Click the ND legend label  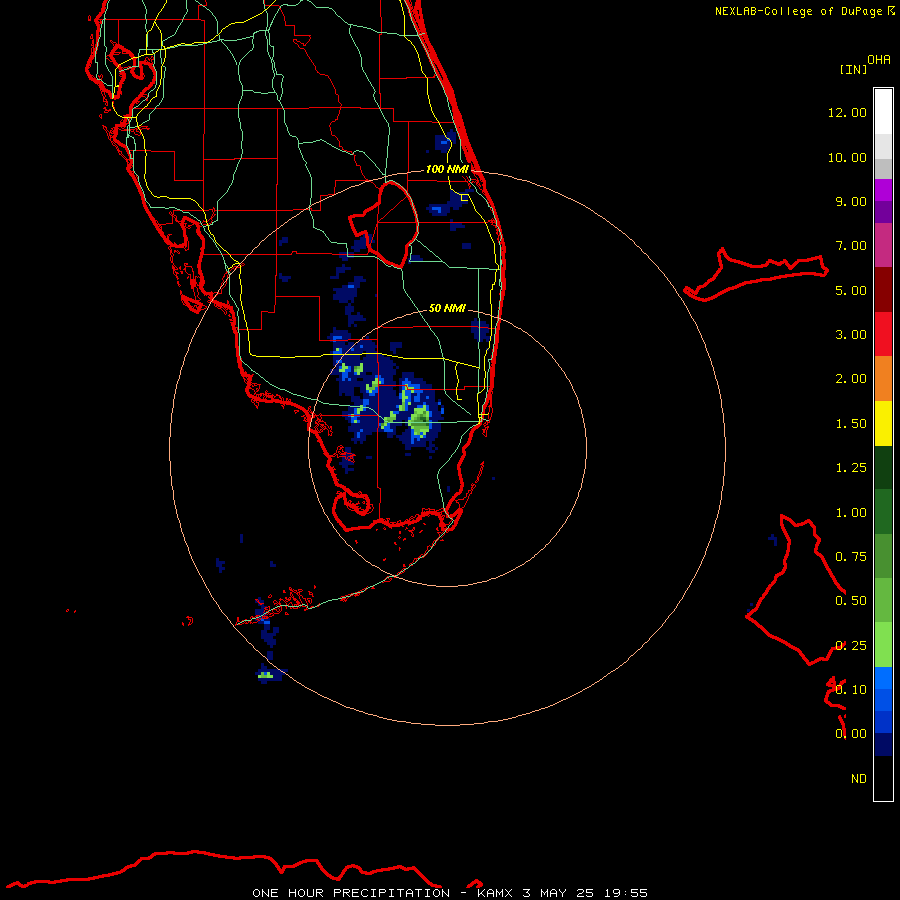859,779
